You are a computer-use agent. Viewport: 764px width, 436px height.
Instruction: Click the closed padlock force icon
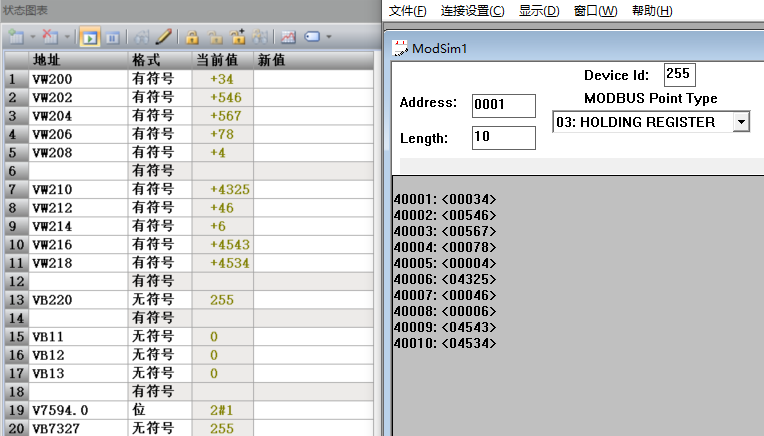coord(191,37)
